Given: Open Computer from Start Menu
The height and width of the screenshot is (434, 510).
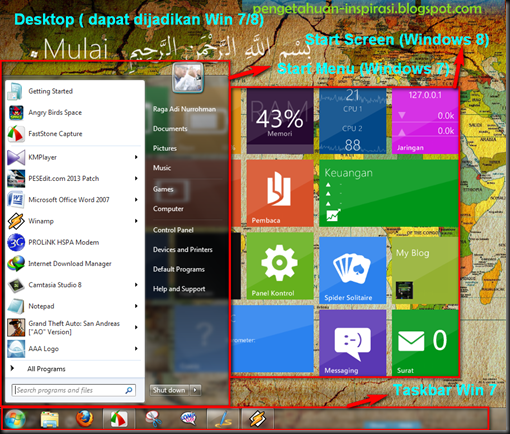Looking at the screenshot, I should [168, 209].
